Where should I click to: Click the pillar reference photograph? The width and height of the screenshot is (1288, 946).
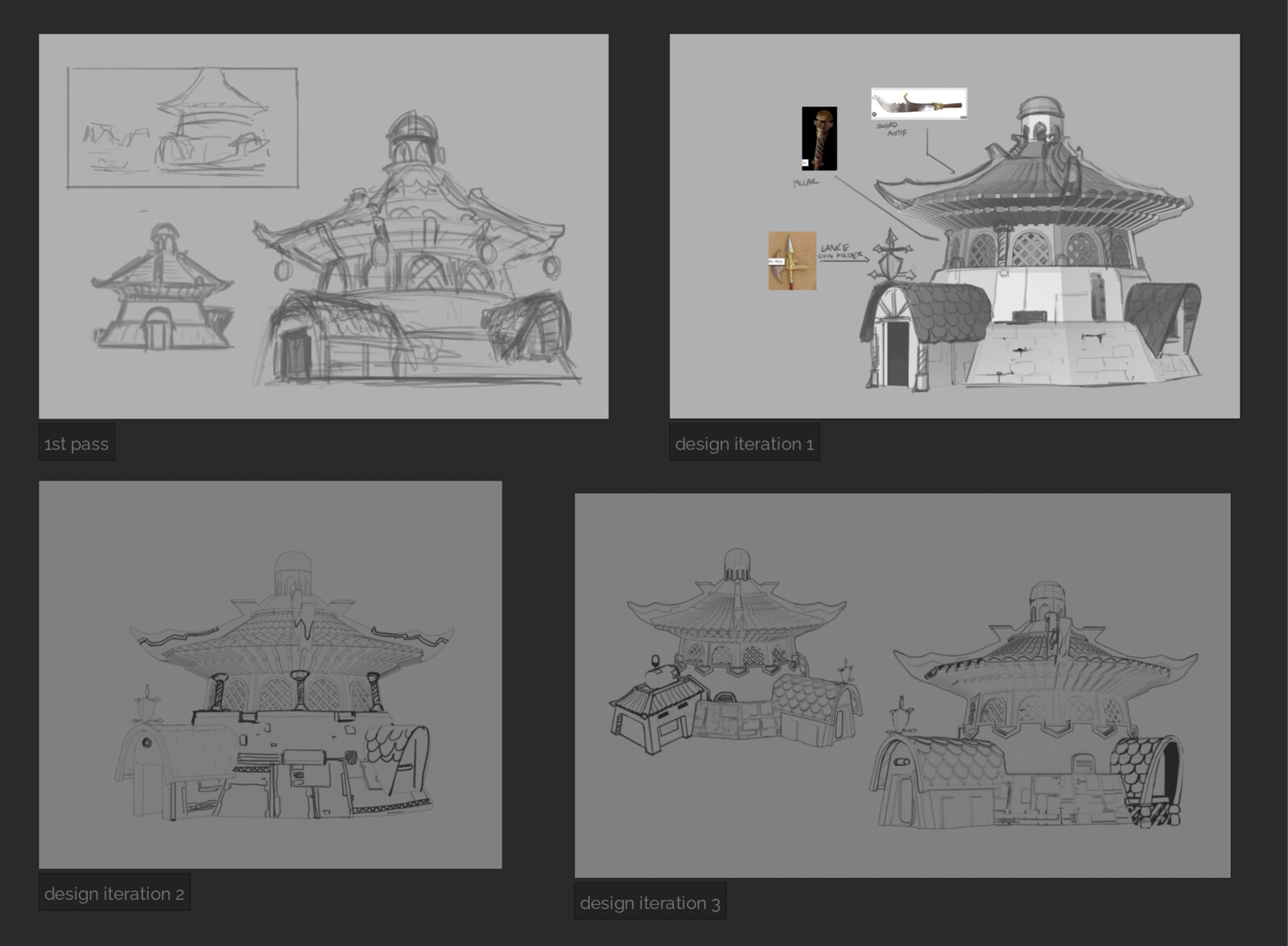819,138
